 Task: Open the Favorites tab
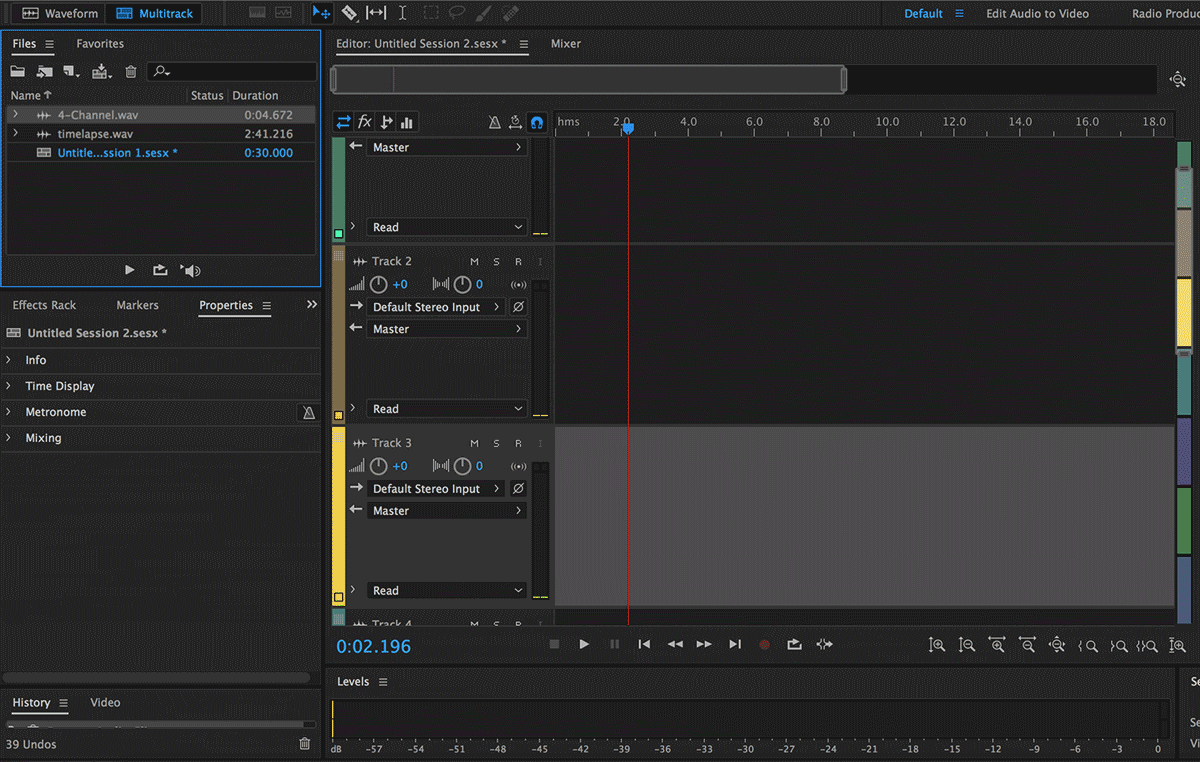[x=100, y=44]
